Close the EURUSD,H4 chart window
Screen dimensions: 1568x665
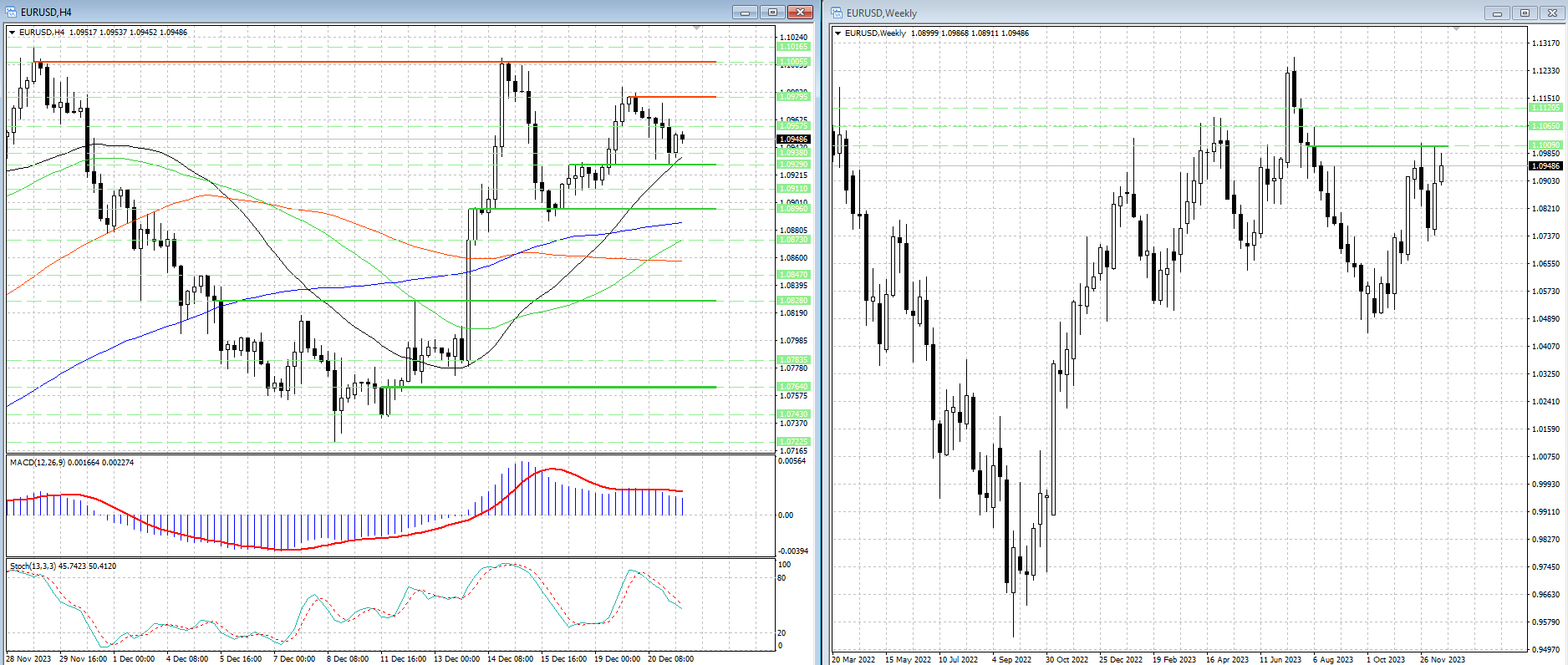(x=800, y=12)
